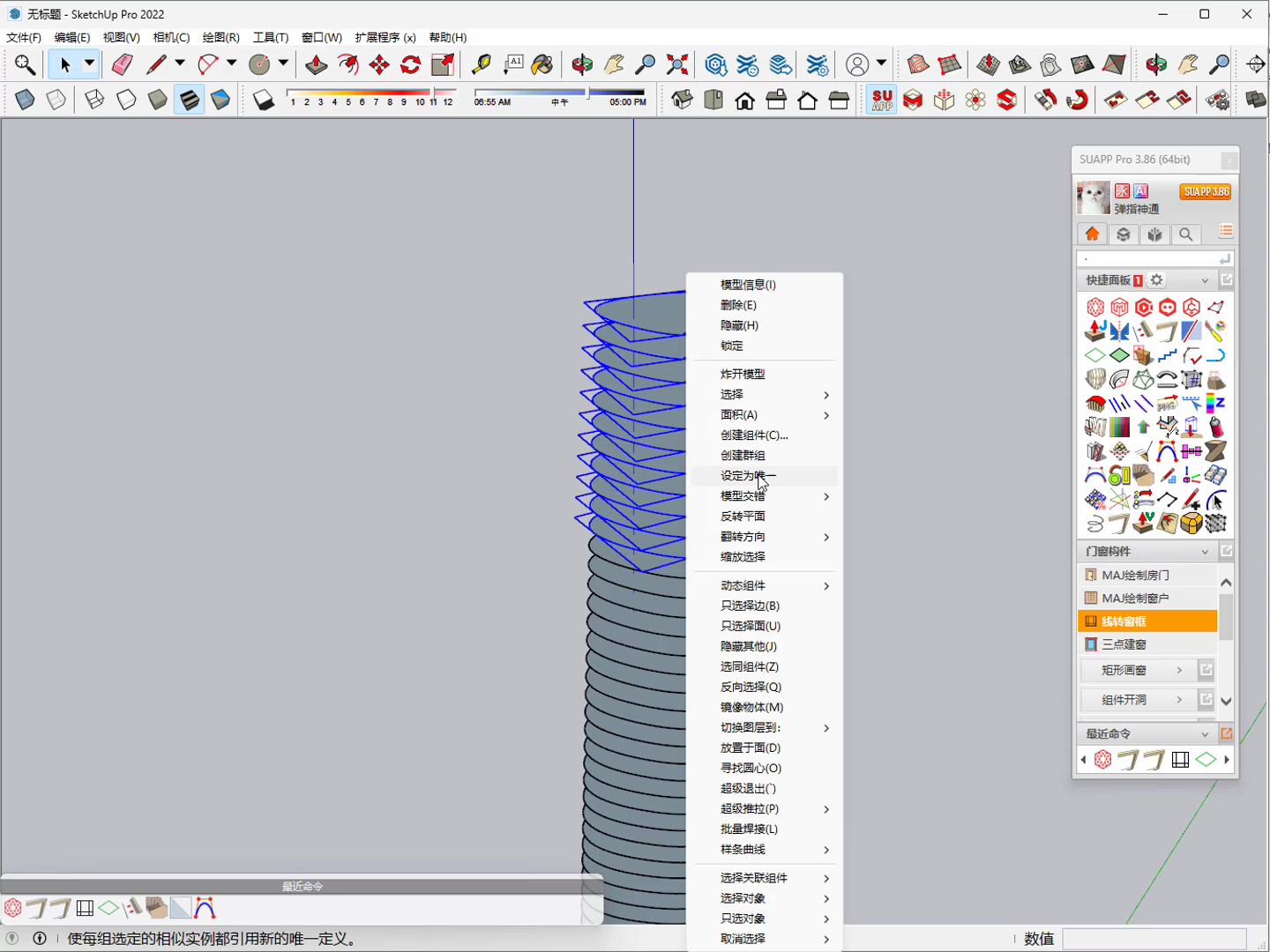Select the Tape Measure tool
Image resolution: width=1270 pixels, height=952 pixels.
481,64
